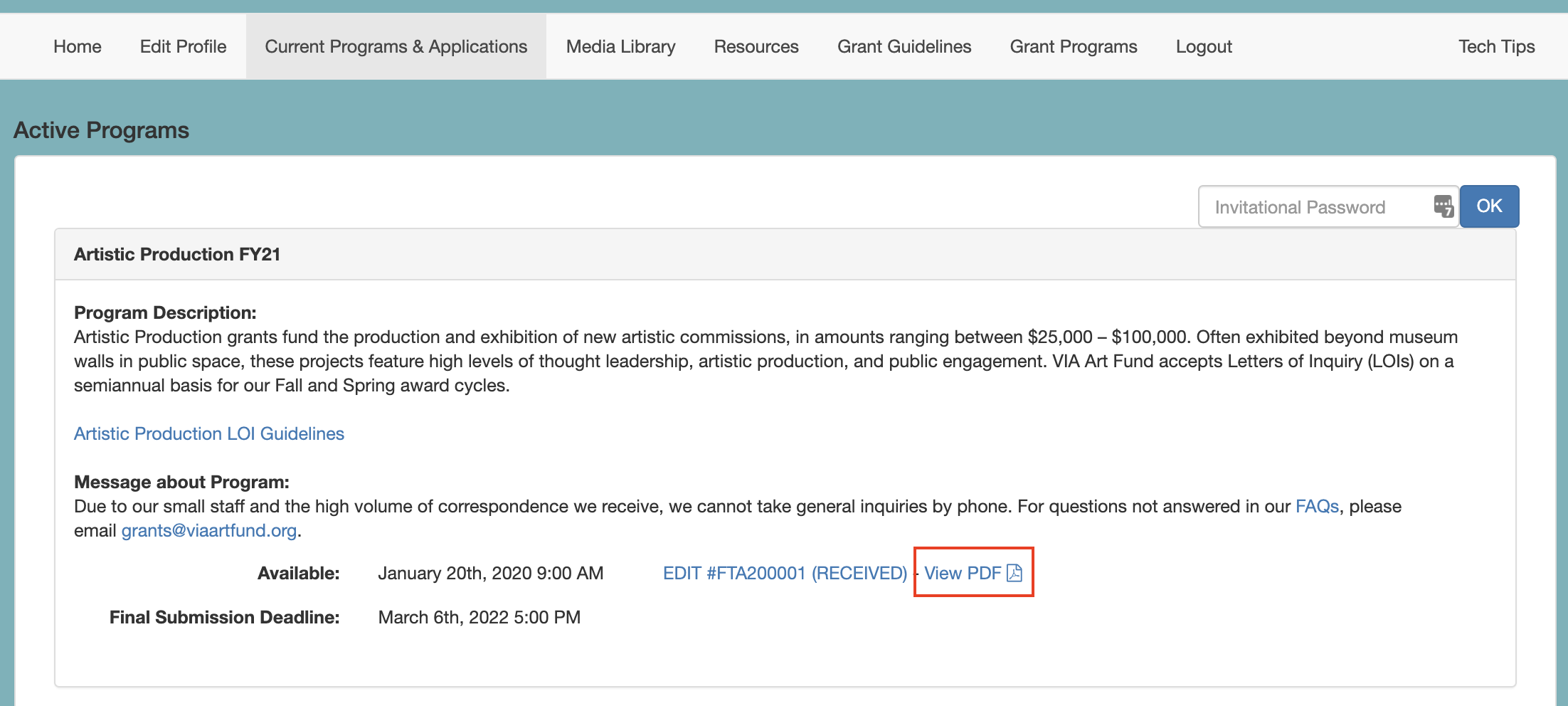Click the Artistic Production FY21 panel header

point(785,254)
